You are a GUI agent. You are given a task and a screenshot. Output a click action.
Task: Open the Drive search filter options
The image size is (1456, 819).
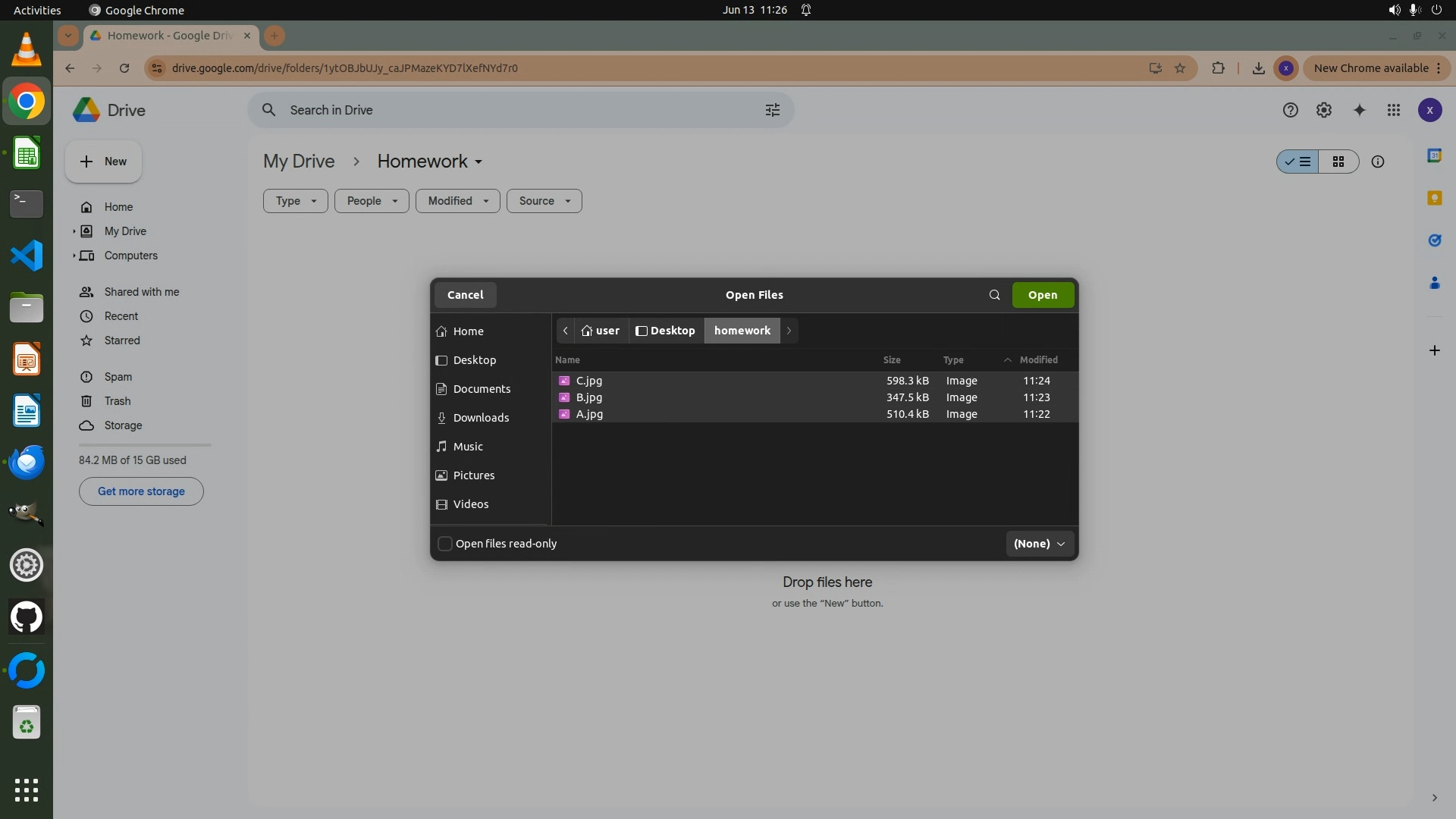[x=772, y=110]
